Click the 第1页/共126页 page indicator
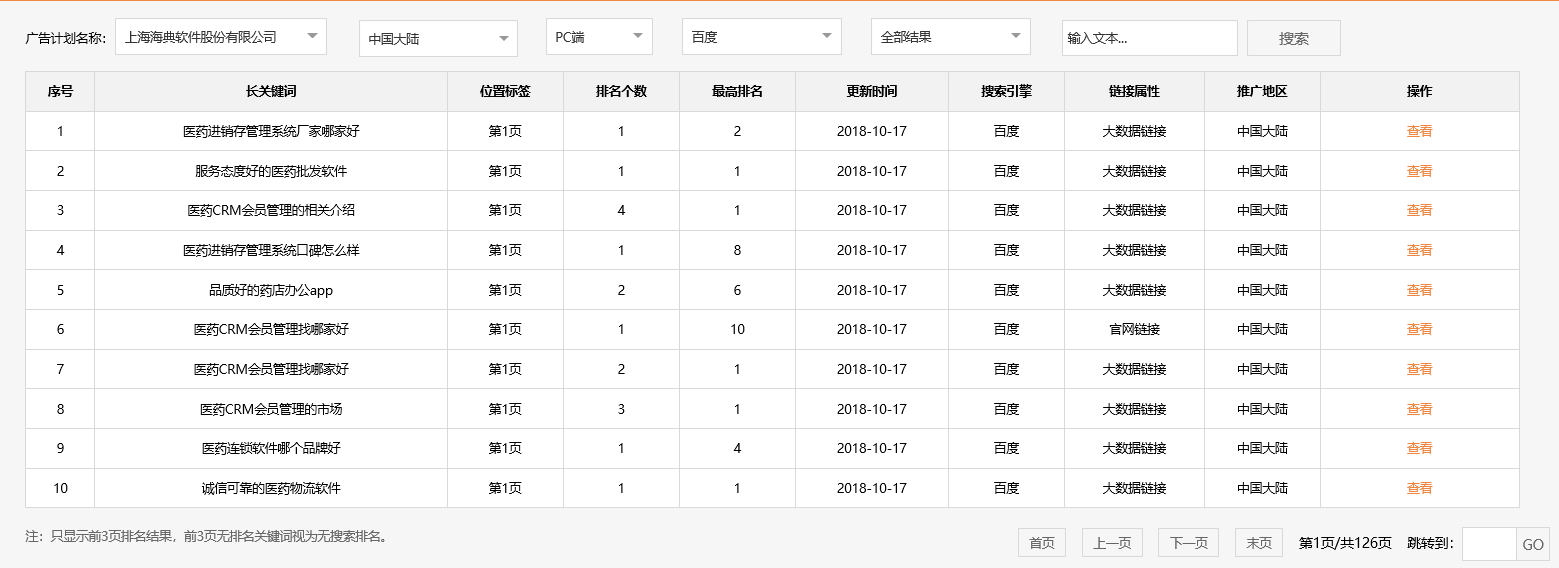The image size is (1559, 568). [1345, 543]
